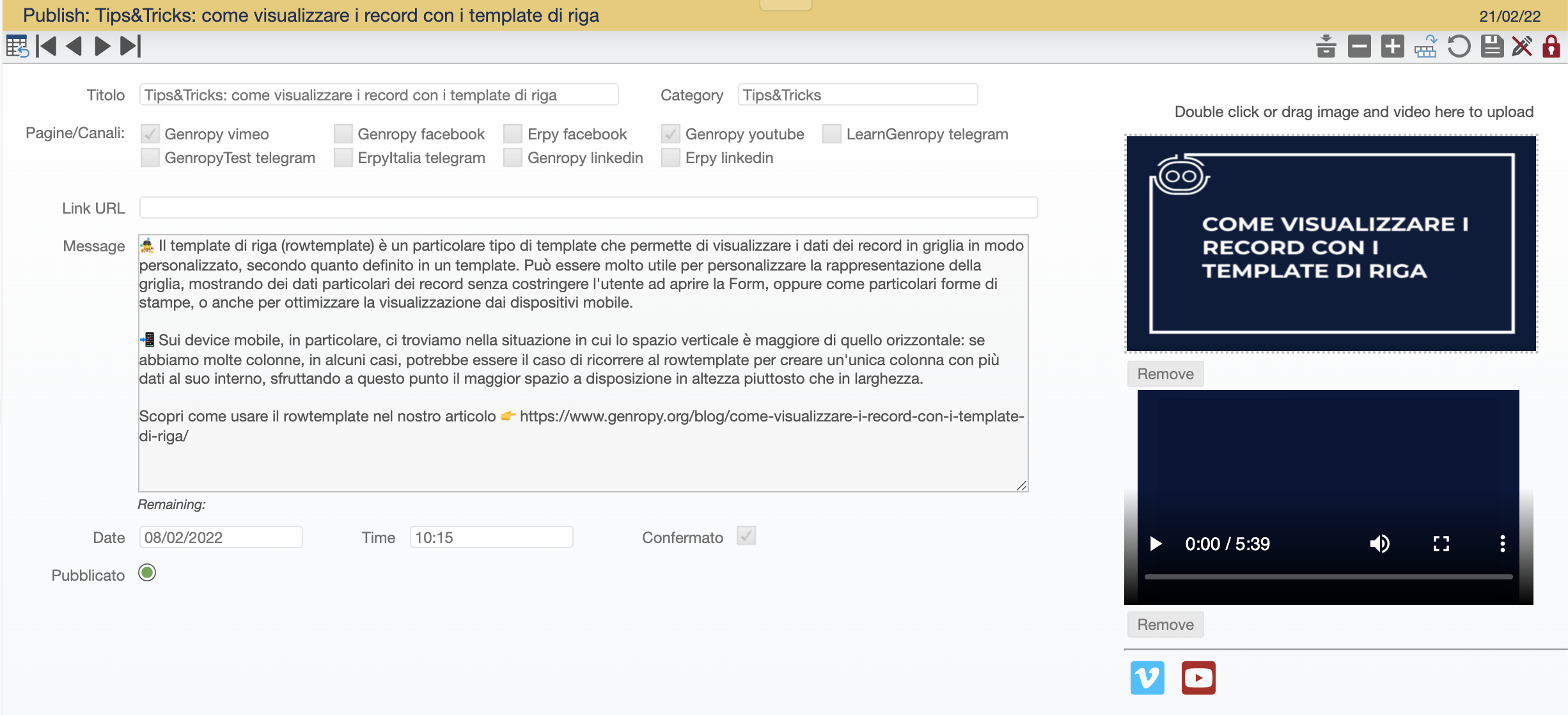
Task: Open the grid view table icon
Action: (17, 46)
